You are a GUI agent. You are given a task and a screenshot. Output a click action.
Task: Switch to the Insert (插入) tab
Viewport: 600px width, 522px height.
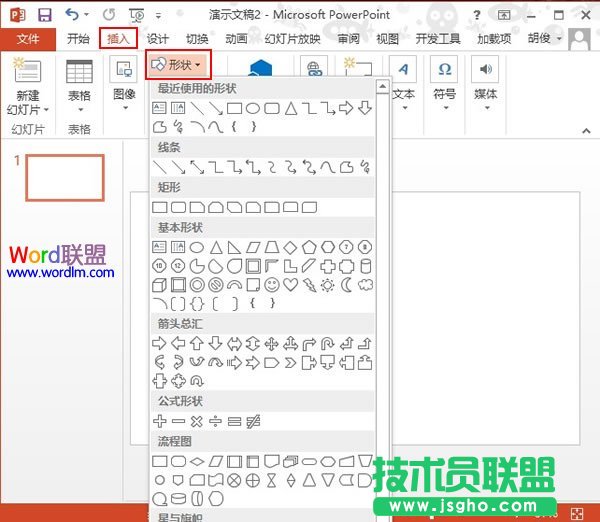coord(118,38)
